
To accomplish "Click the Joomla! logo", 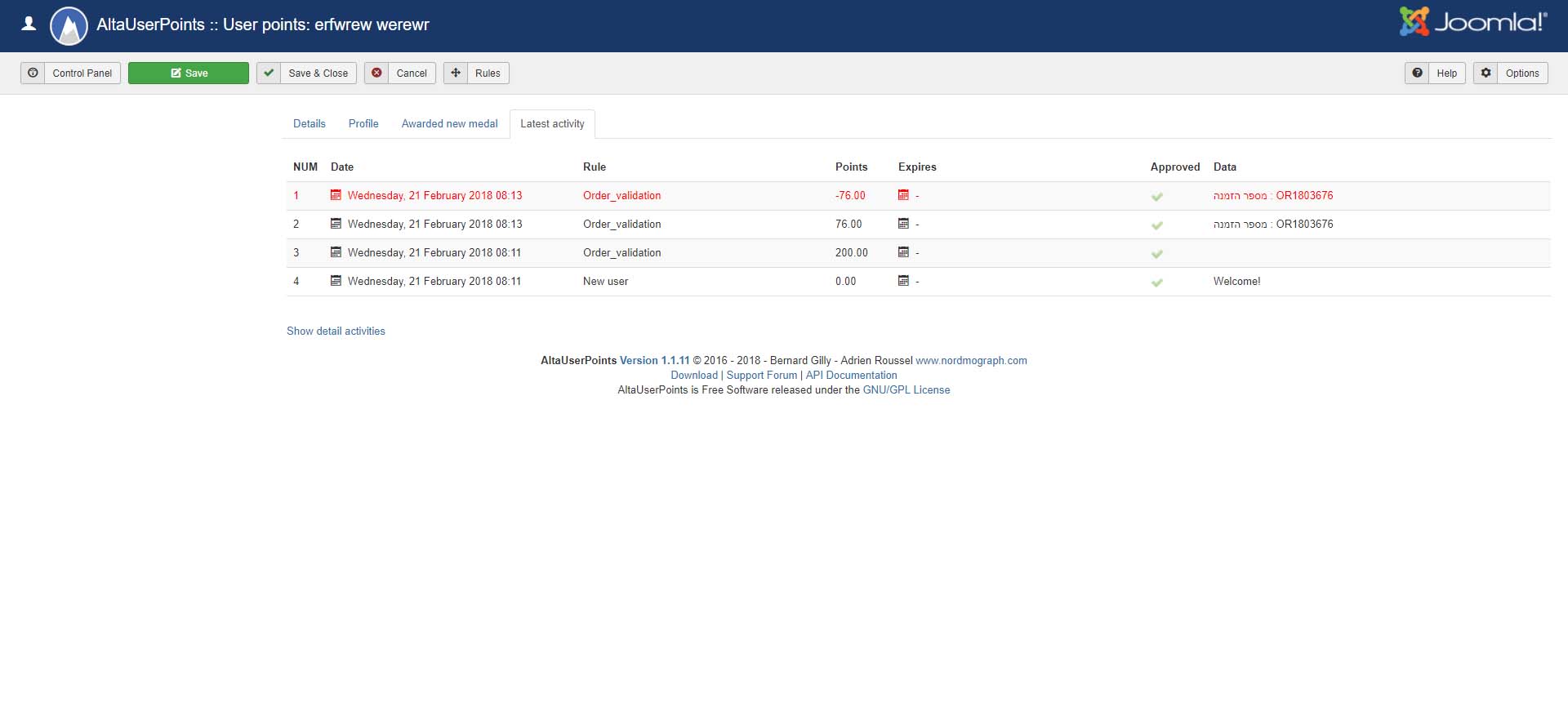I will (x=1473, y=22).
